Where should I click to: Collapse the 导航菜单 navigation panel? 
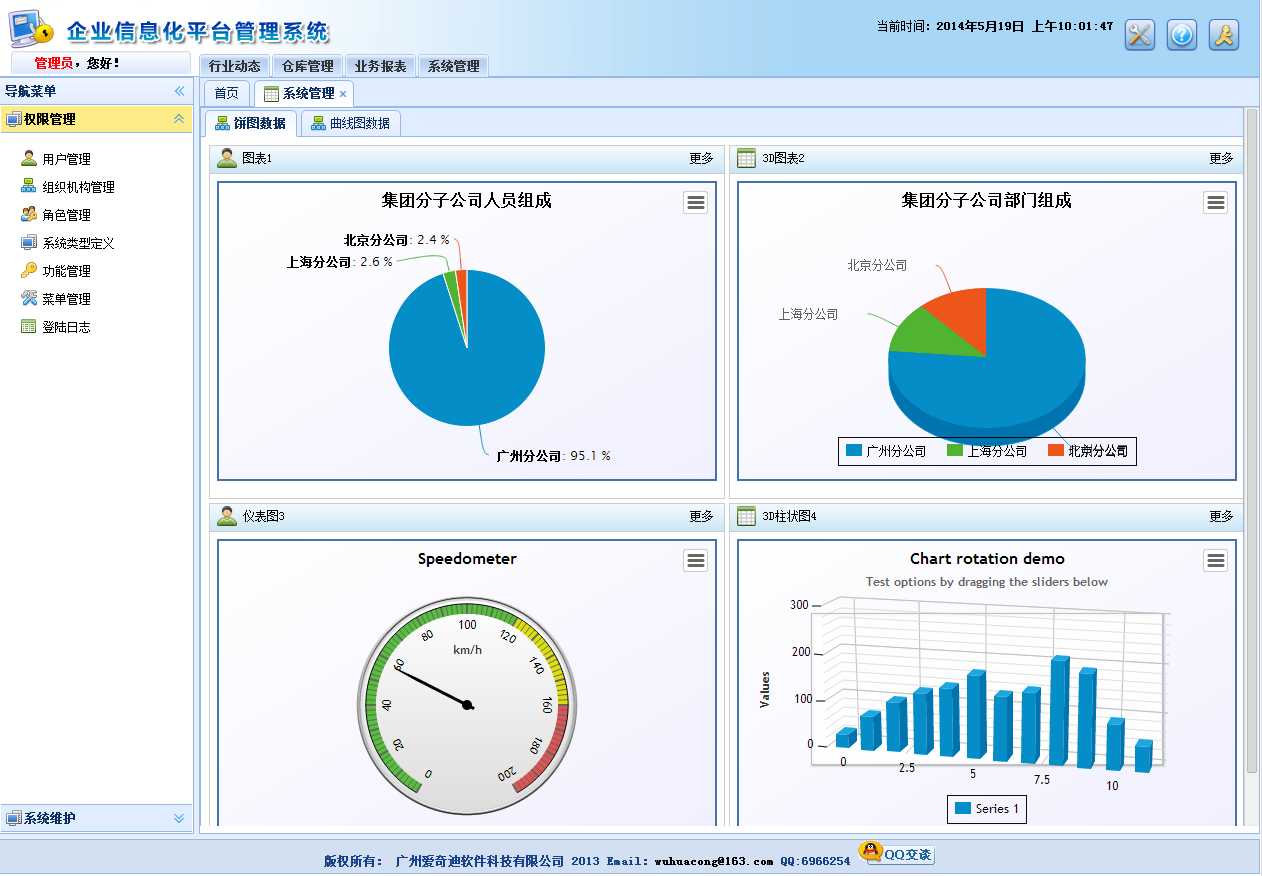(x=180, y=91)
